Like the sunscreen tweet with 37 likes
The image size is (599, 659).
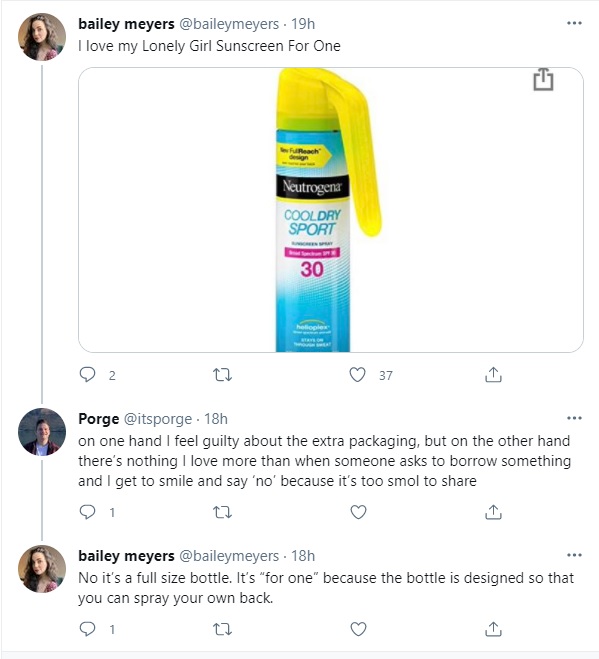pos(358,374)
